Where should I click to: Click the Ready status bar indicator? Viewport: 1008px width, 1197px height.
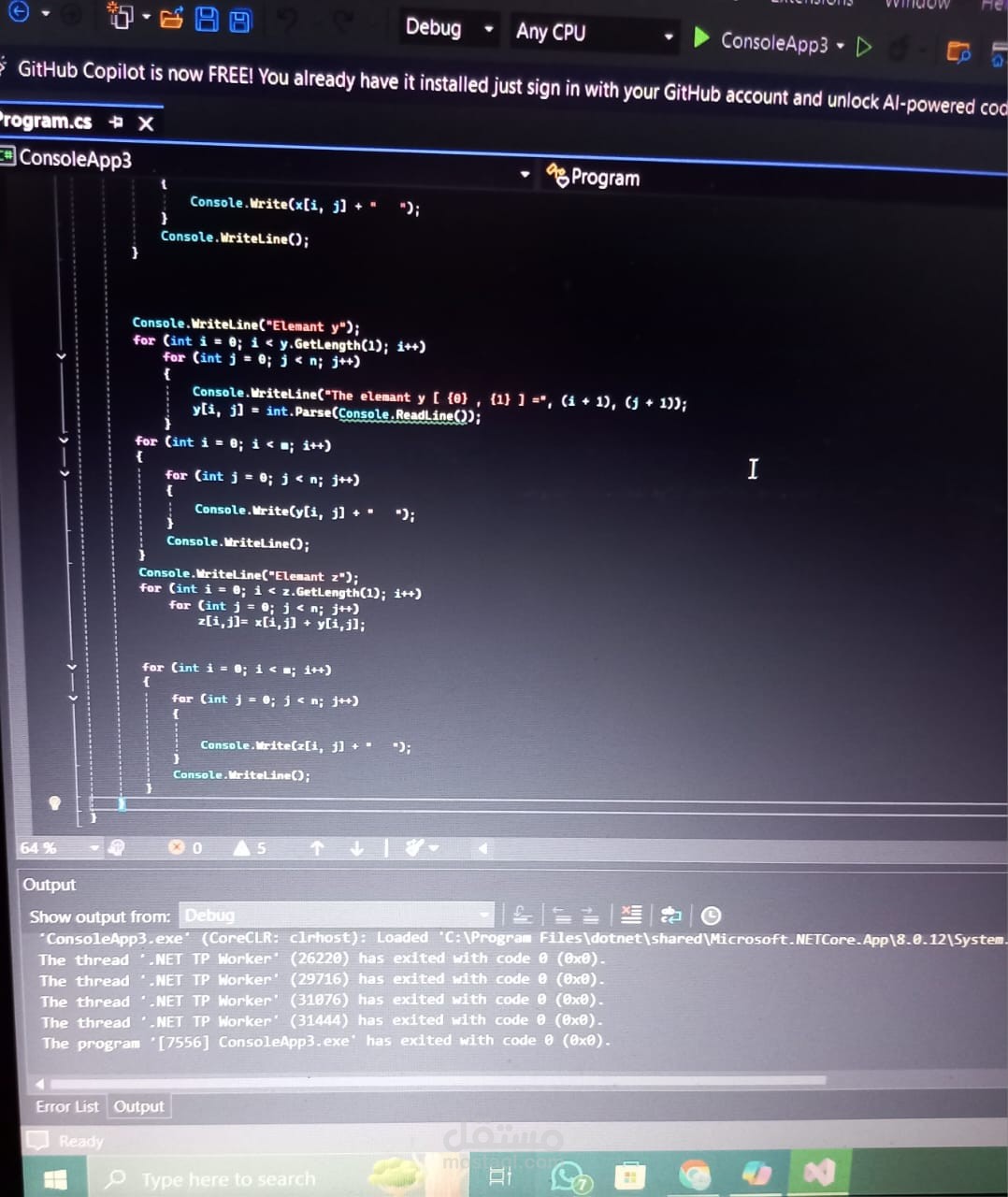click(80, 1141)
